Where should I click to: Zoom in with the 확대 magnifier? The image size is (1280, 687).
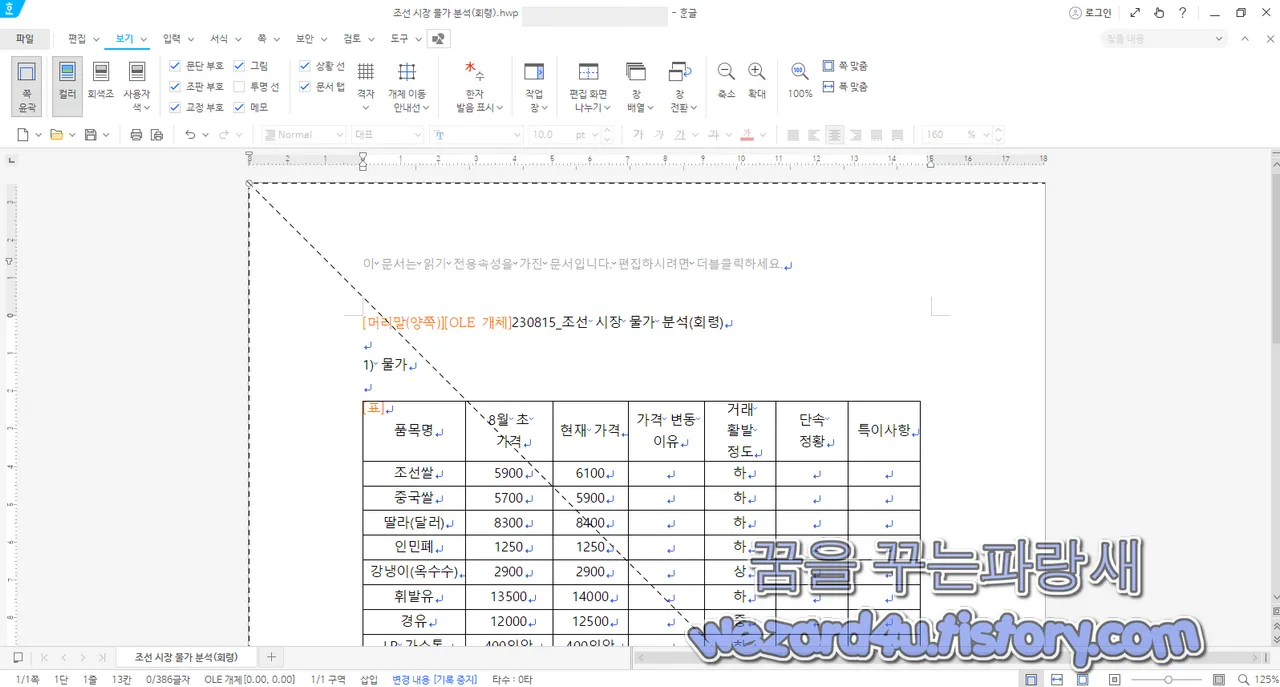(x=757, y=80)
